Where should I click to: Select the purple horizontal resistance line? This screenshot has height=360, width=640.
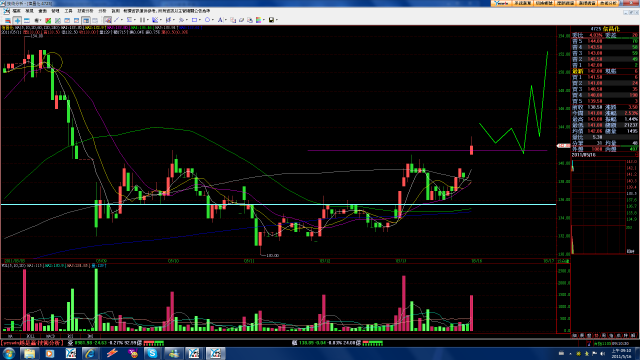tap(427, 151)
